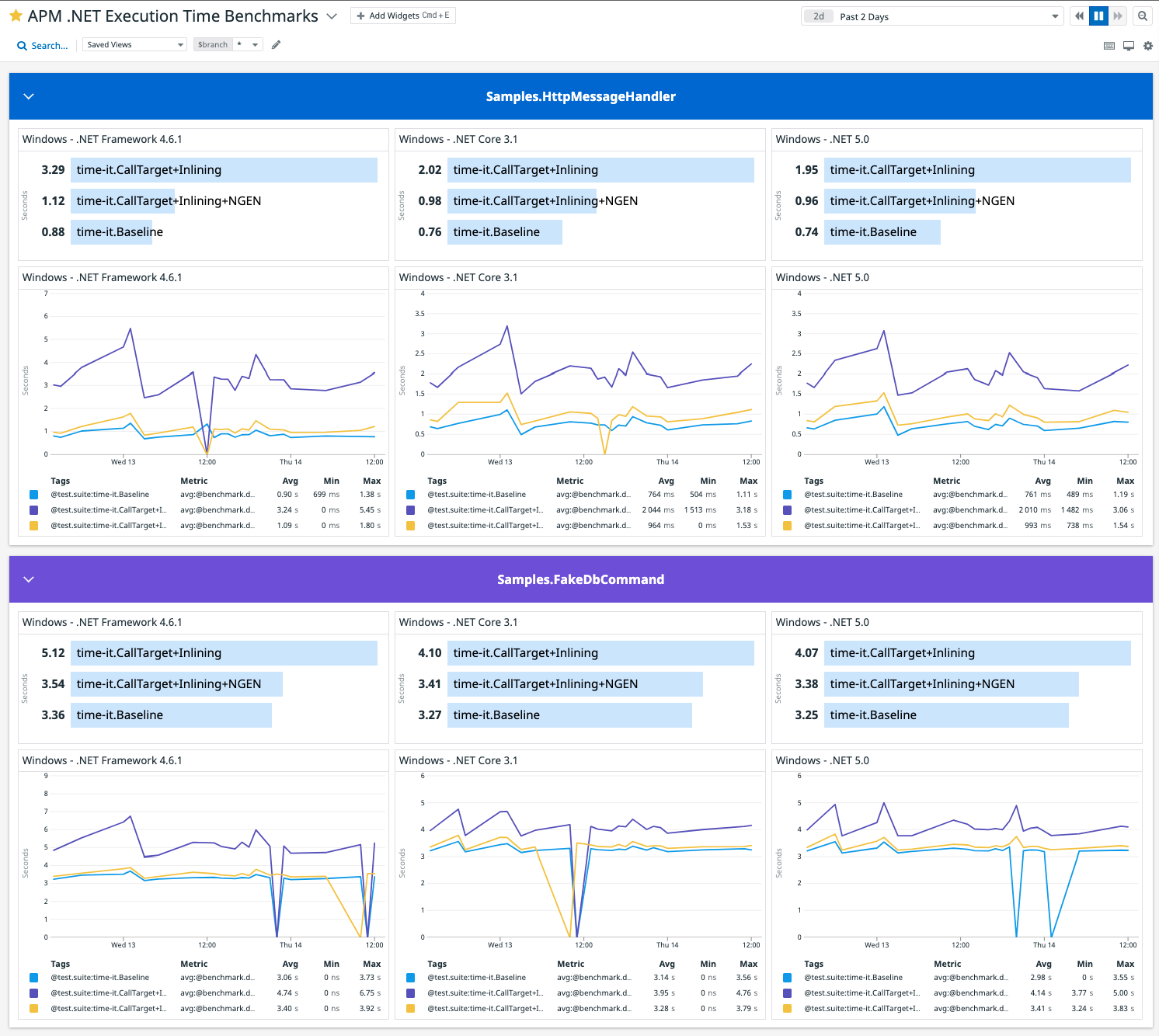Click the blue swatch with Avg 3.14 s
This screenshot has width=1159, height=1036.
coord(410,978)
